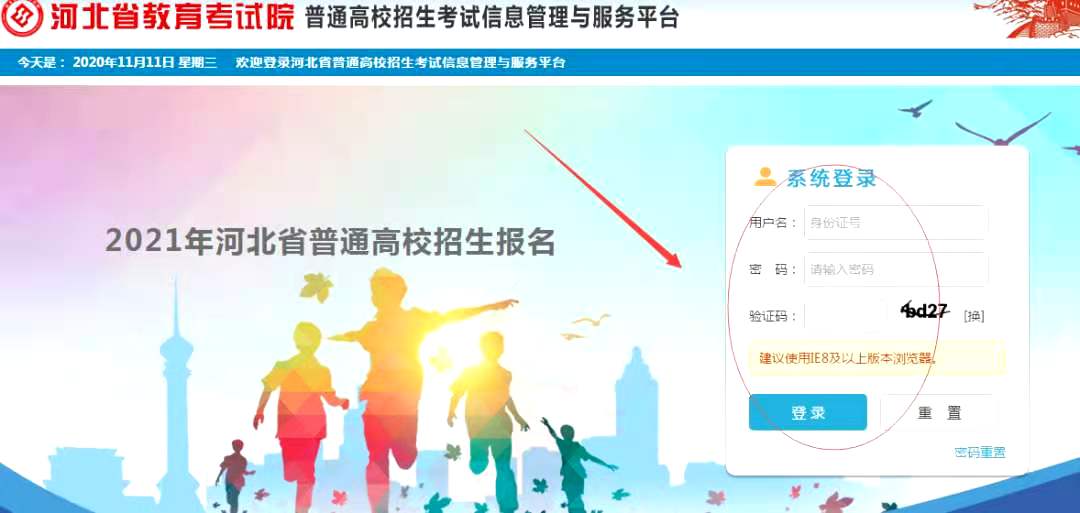Click the date text 2020年11月11日 星期三

click(145, 63)
